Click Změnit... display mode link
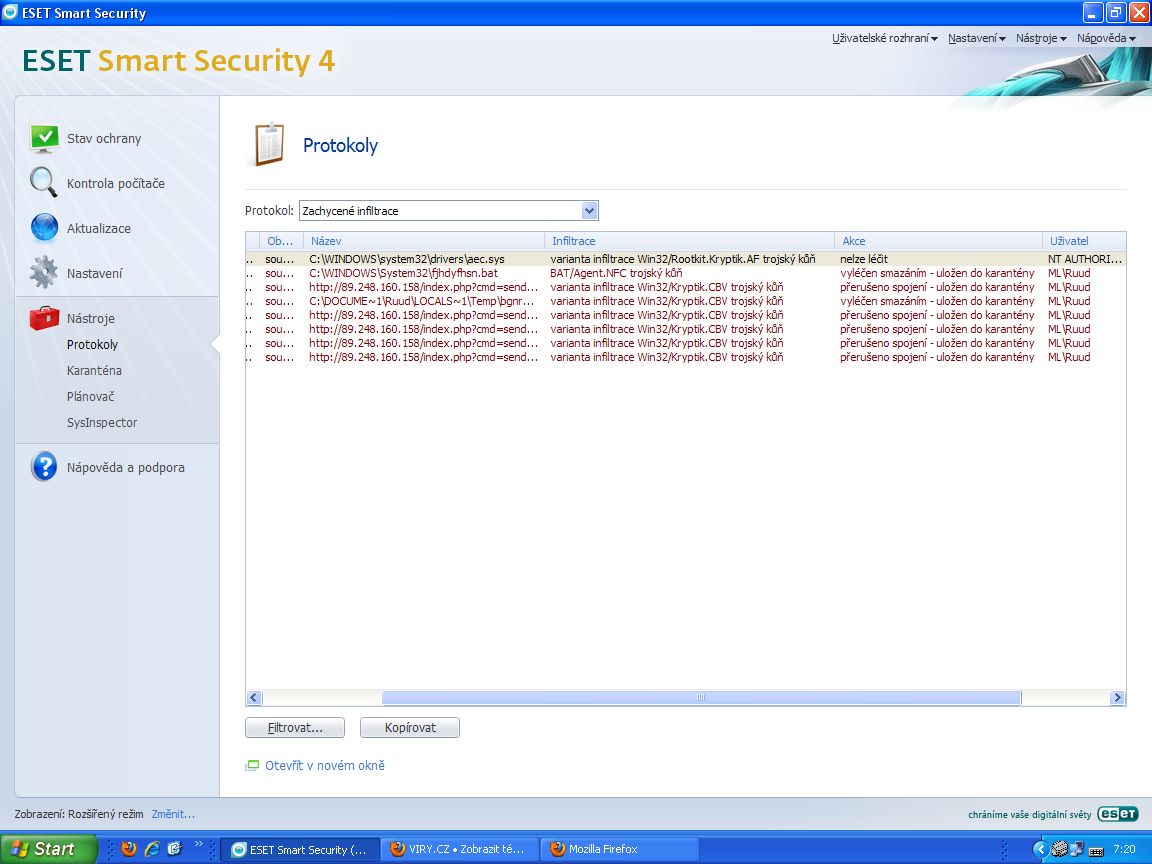Image resolution: width=1152 pixels, height=864 pixels. [173, 814]
